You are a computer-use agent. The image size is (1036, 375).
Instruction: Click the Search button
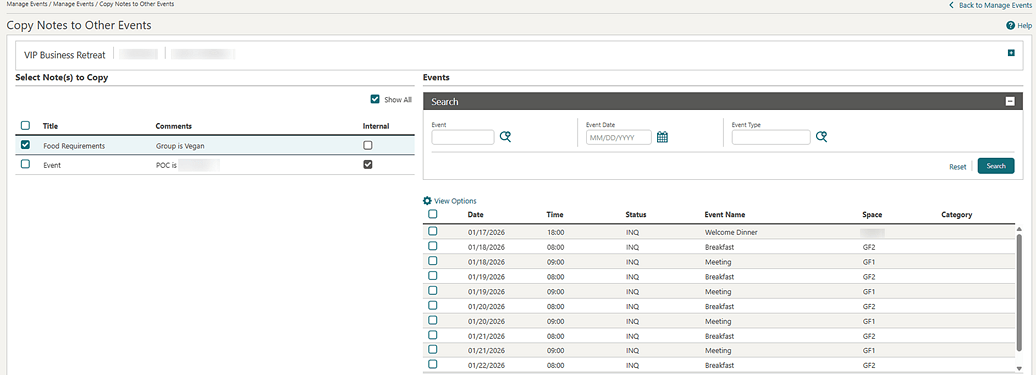tap(996, 166)
